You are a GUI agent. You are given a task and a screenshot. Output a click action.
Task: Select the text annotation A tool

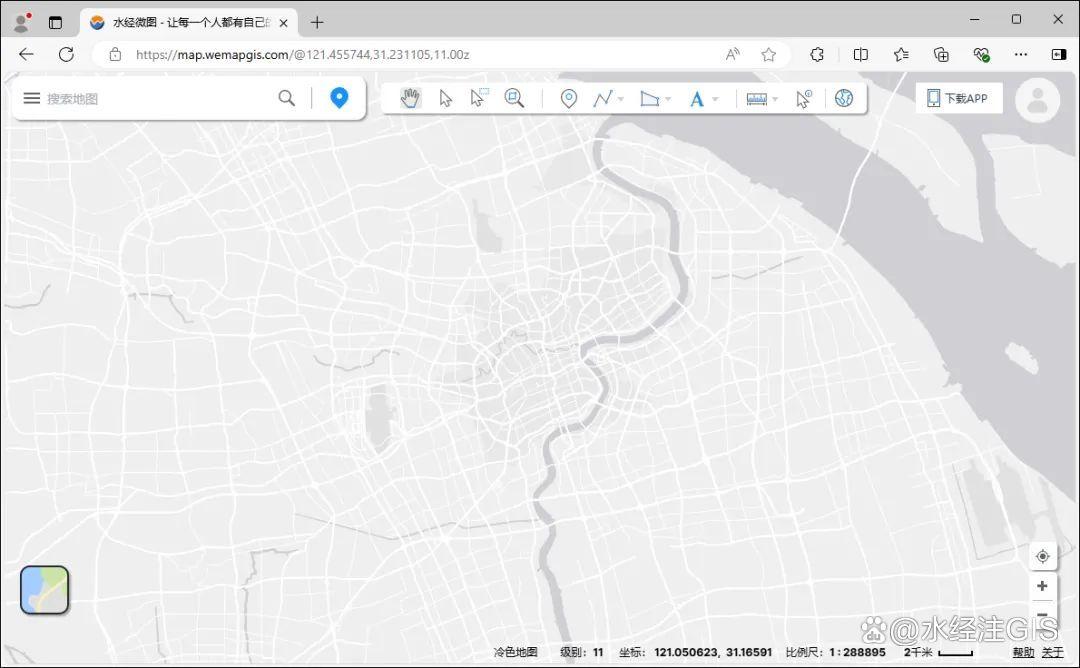(696, 99)
